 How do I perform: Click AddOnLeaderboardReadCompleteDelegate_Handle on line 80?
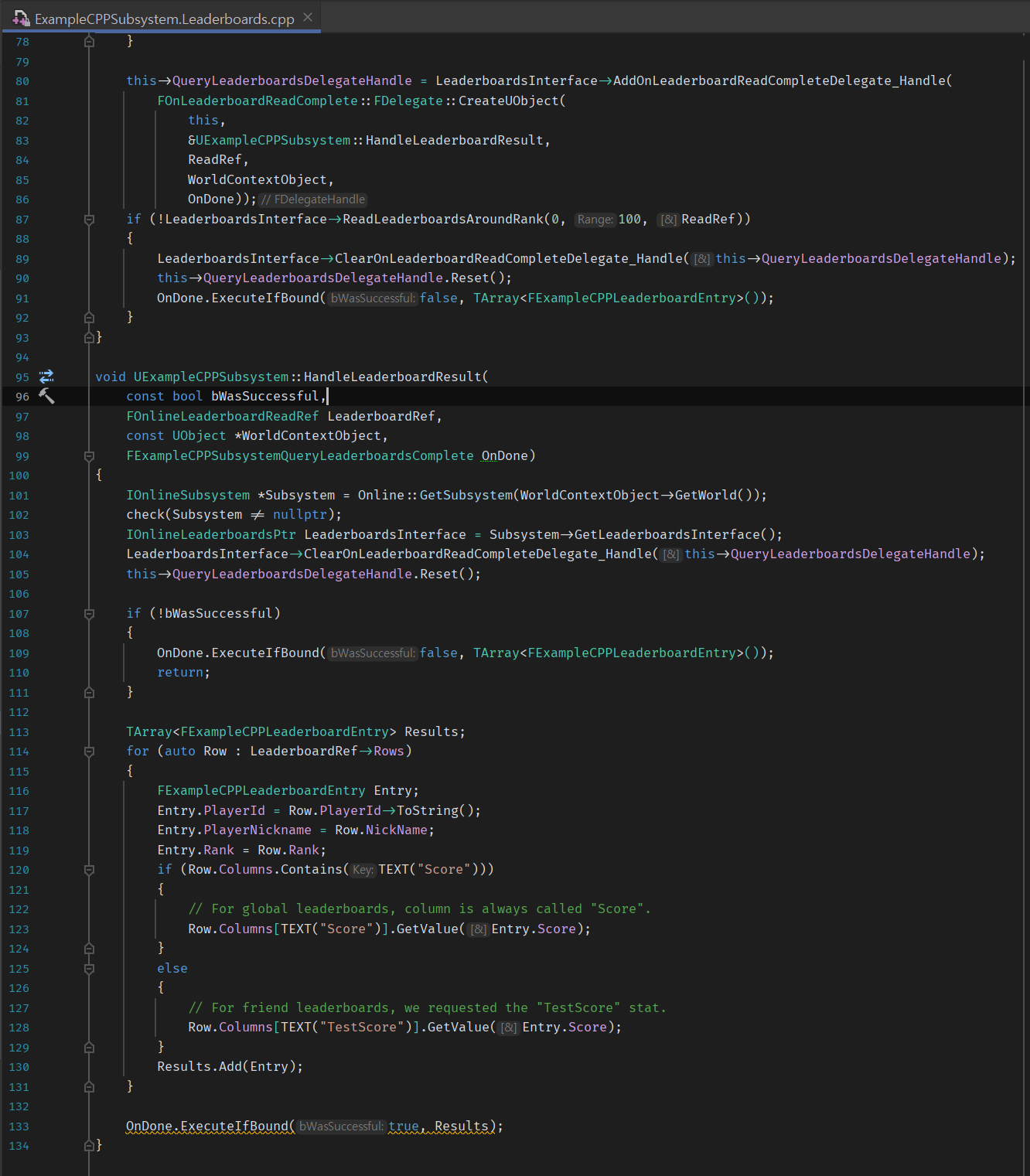coord(779,80)
